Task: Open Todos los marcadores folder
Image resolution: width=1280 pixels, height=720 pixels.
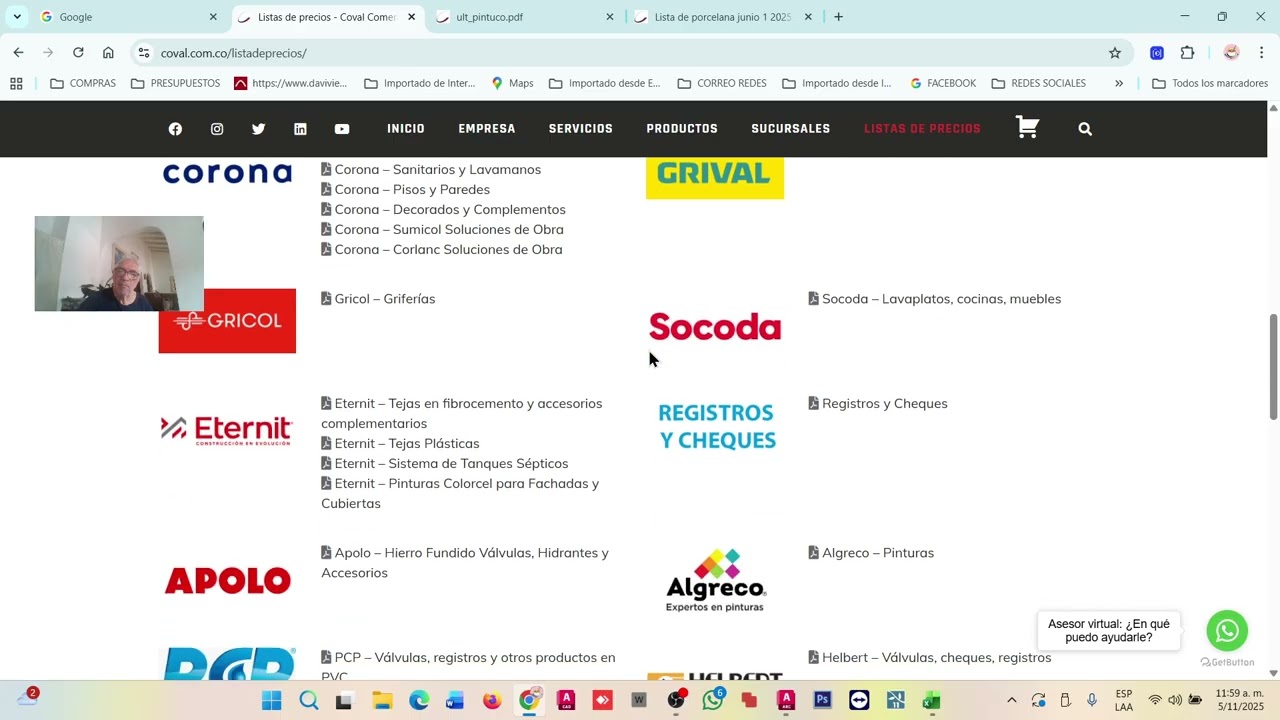Action: [x=1210, y=83]
